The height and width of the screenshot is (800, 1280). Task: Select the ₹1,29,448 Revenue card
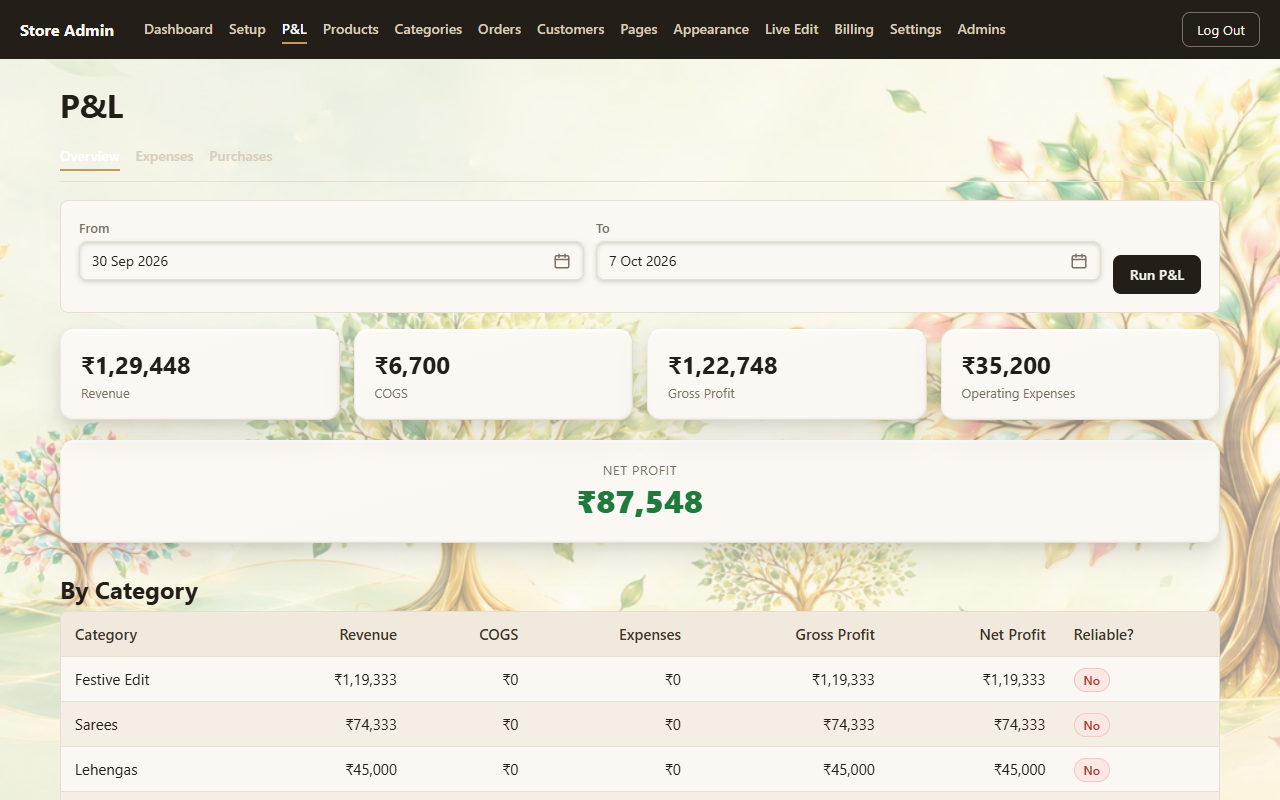click(x=200, y=375)
